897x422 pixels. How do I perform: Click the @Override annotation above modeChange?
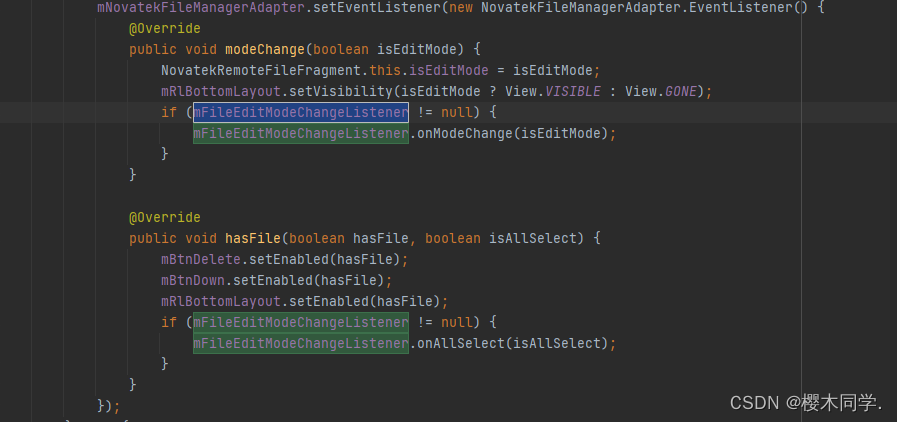point(165,29)
